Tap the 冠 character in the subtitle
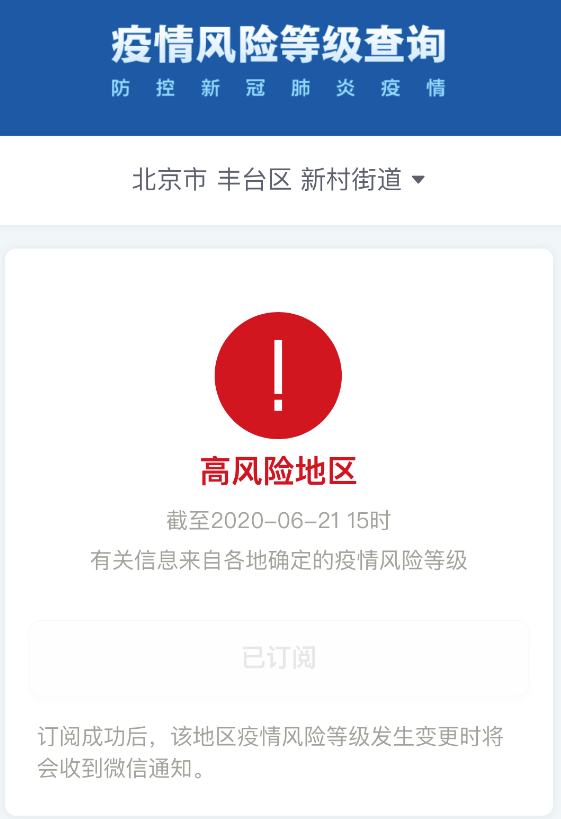Image resolution: width=561 pixels, height=819 pixels. point(255,88)
